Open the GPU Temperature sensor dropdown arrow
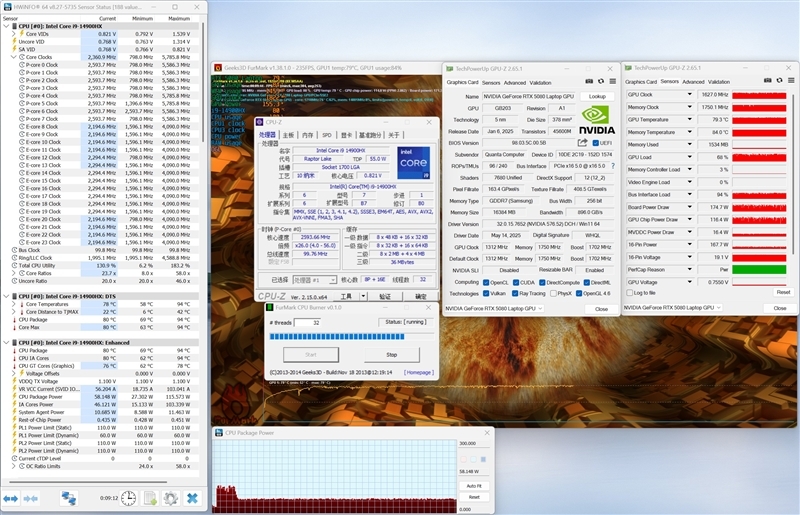This screenshot has width=800, height=515. 689,119
